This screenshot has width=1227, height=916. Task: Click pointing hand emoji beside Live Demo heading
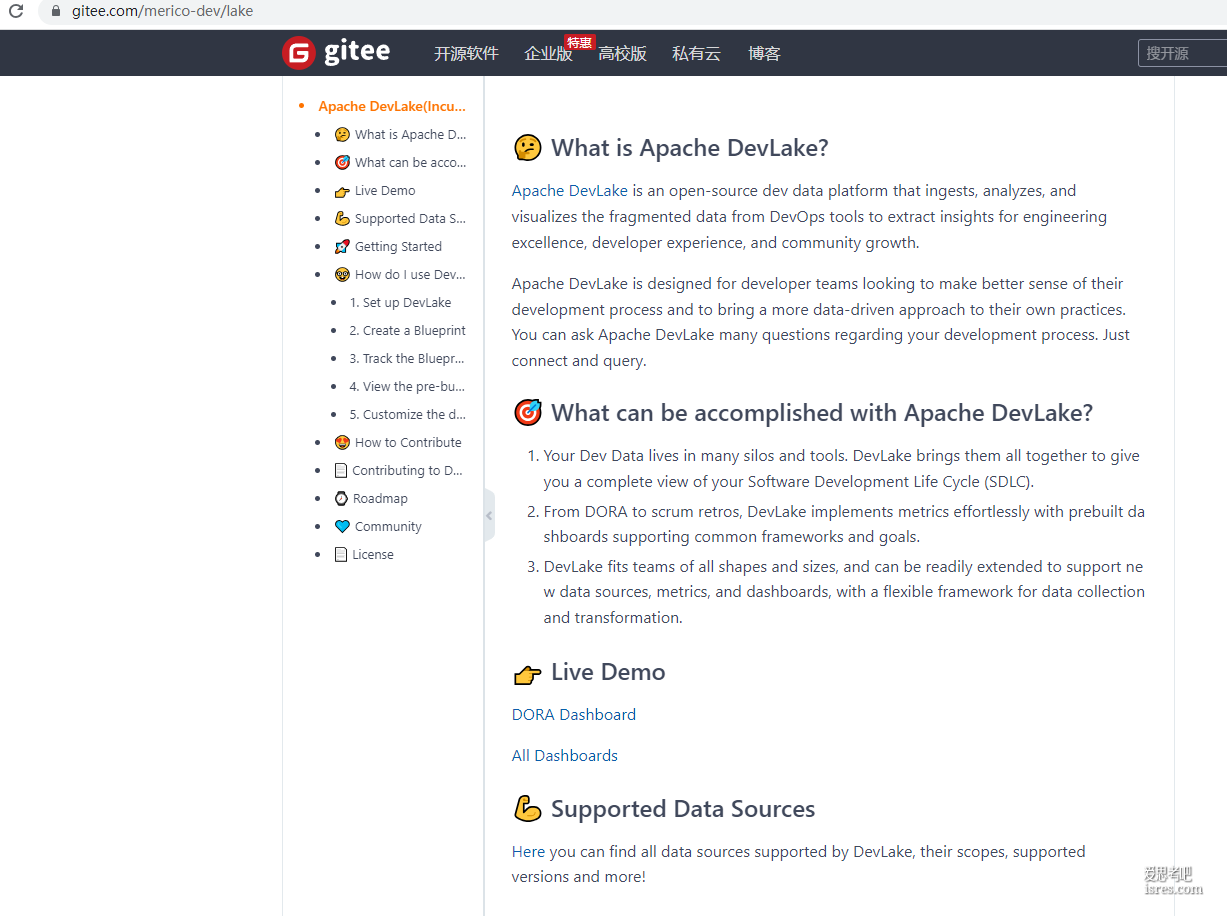click(x=527, y=673)
